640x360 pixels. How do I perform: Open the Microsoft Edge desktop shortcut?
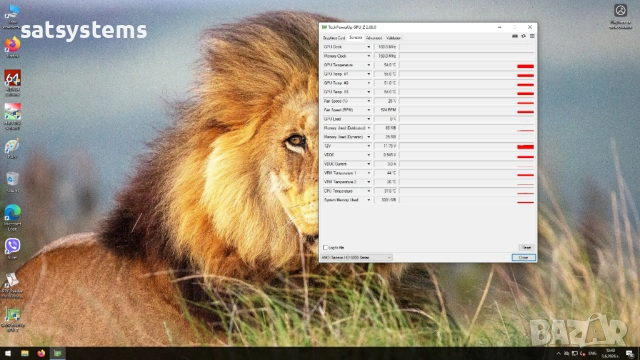pyautogui.click(x=12, y=218)
